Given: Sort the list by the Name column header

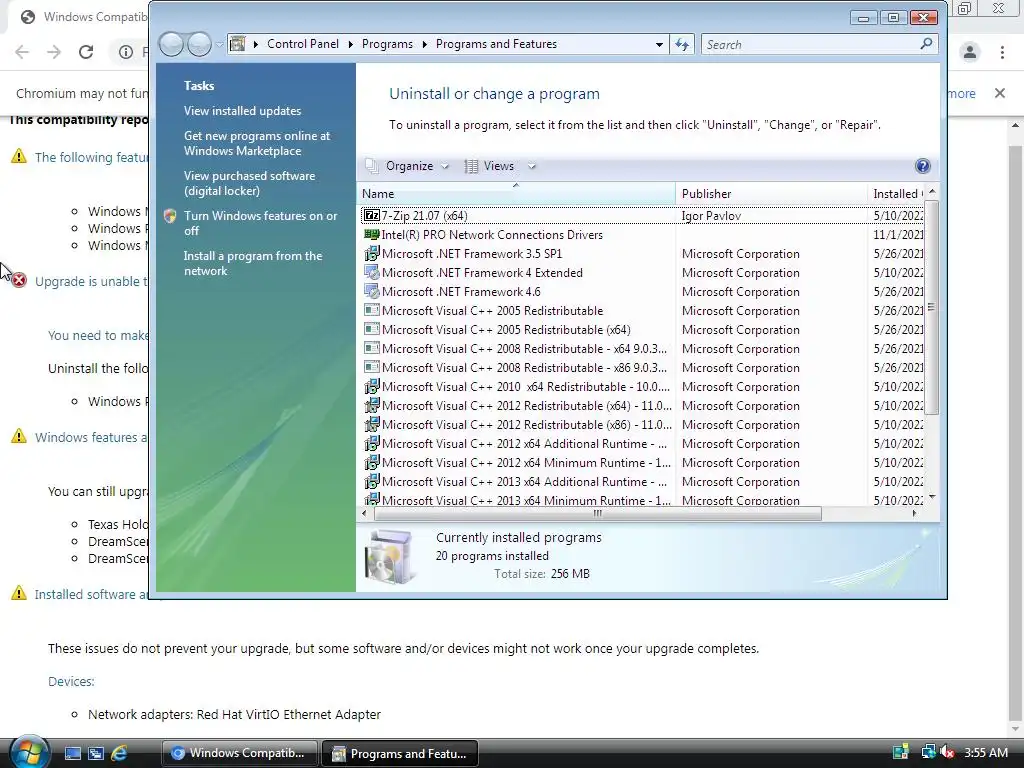Looking at the screenshot, I should click(x=516, y=193).
